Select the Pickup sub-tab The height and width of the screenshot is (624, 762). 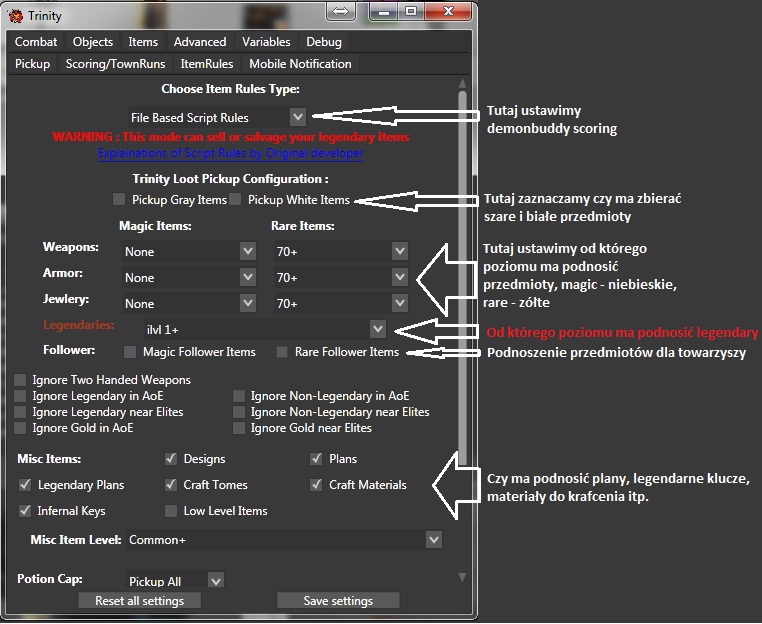33,64
